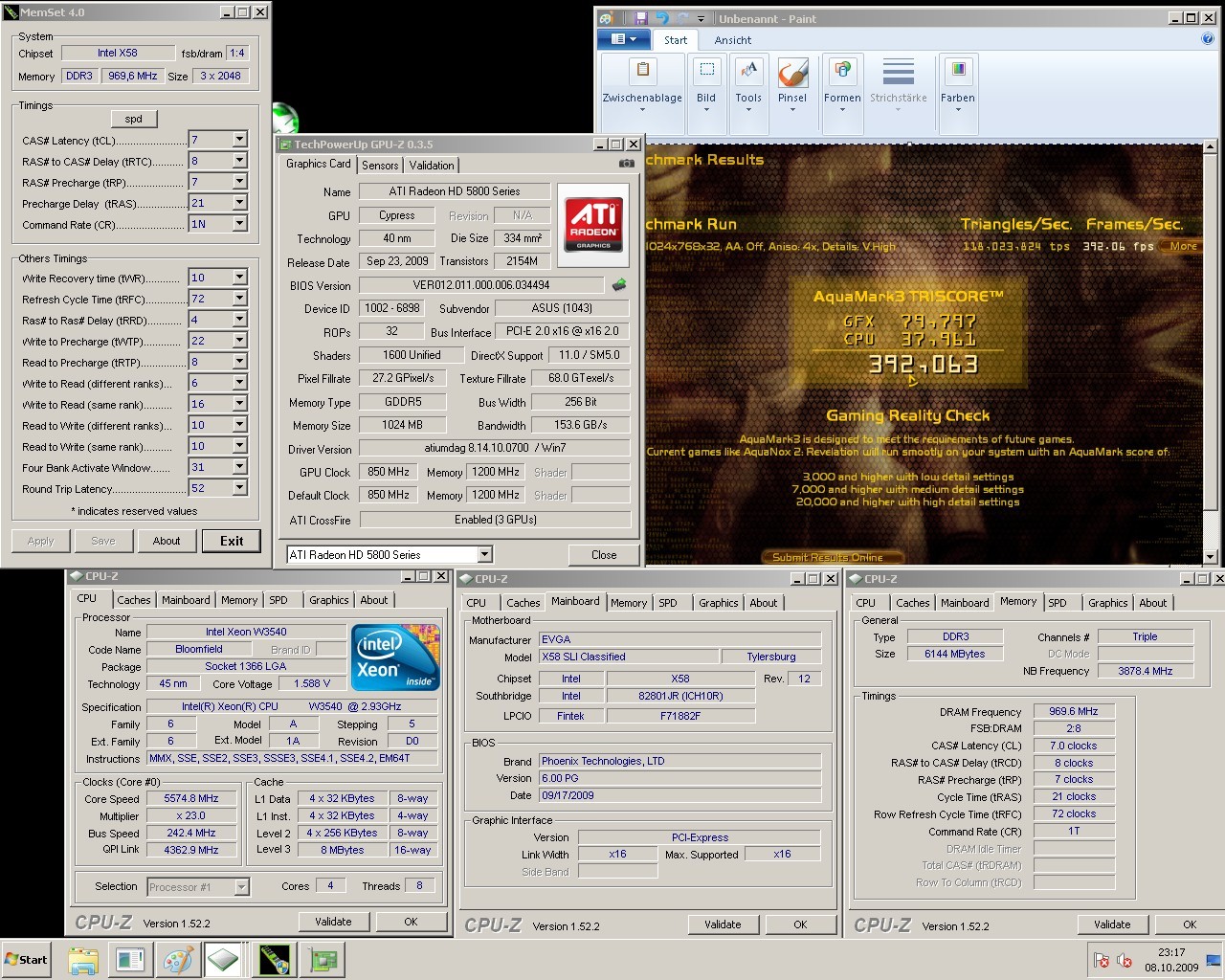Click the Zwischenablage clipboard icon in Paint
The height and width of the screenshot is (980, 1225).
pos(642,70)
